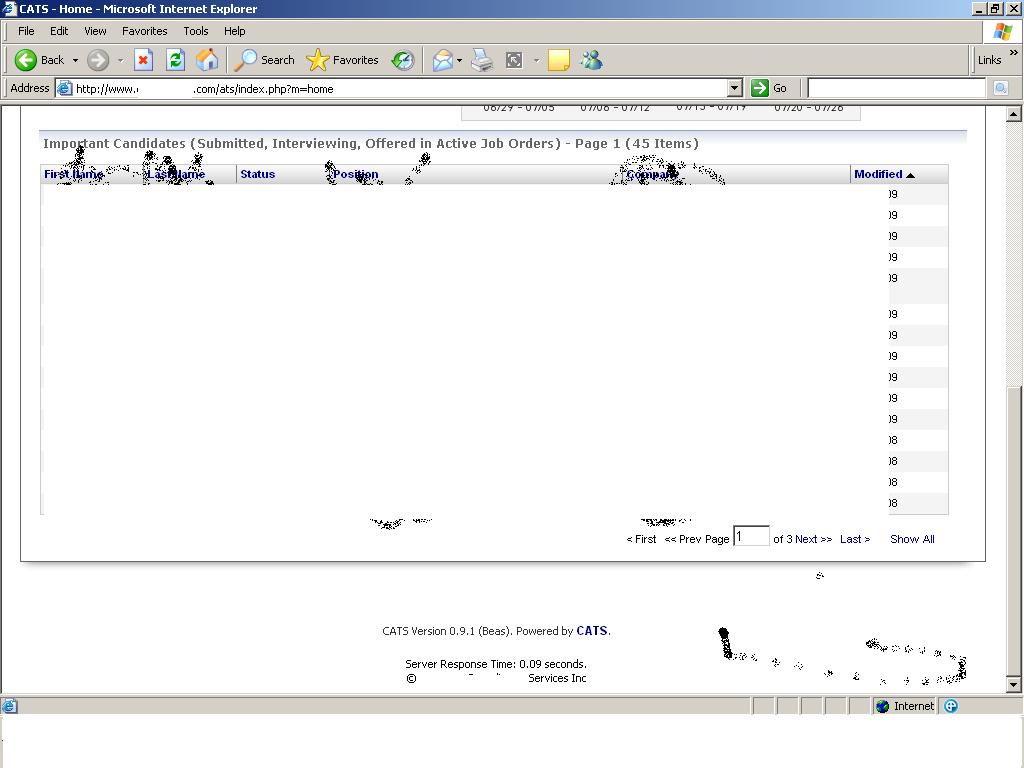Open Windows Messenger icon in toolbar
The image size is (1024, 768).
tap(591, 60)
